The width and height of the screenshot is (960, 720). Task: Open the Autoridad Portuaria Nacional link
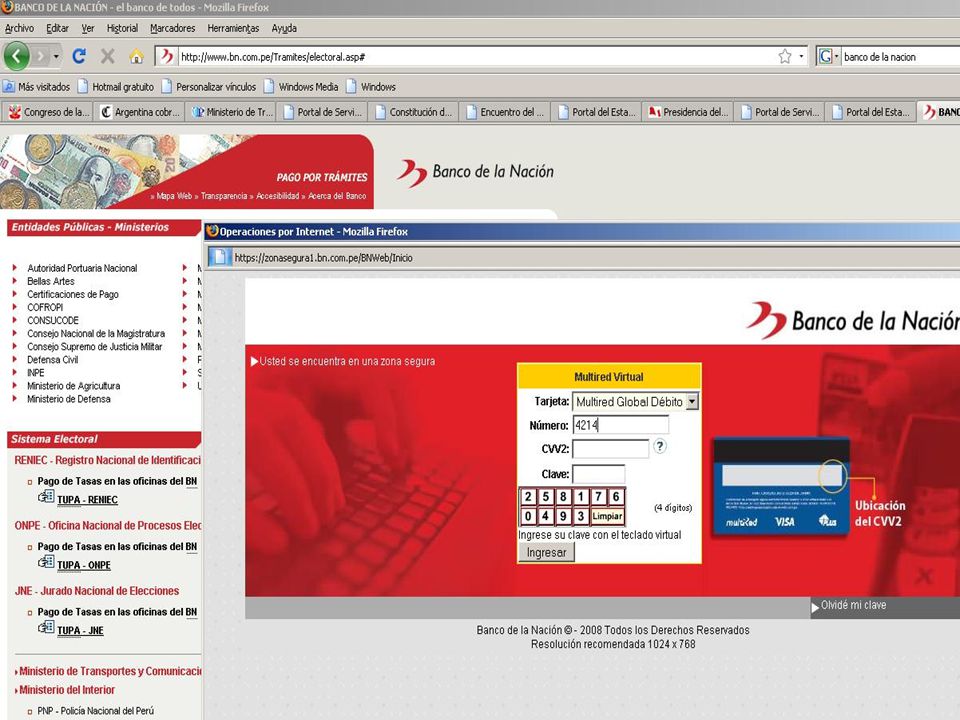tap(82, 268)
